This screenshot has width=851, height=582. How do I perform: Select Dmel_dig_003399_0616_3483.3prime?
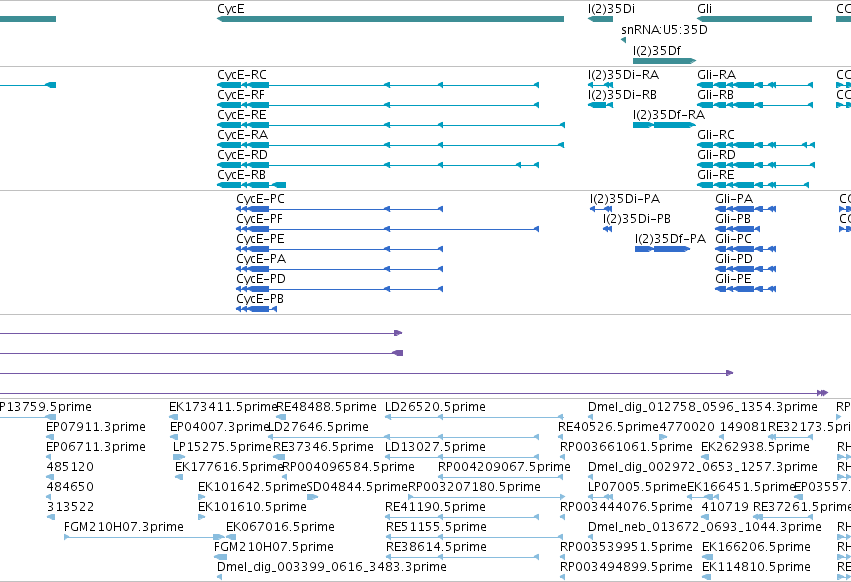pos(332,567)
